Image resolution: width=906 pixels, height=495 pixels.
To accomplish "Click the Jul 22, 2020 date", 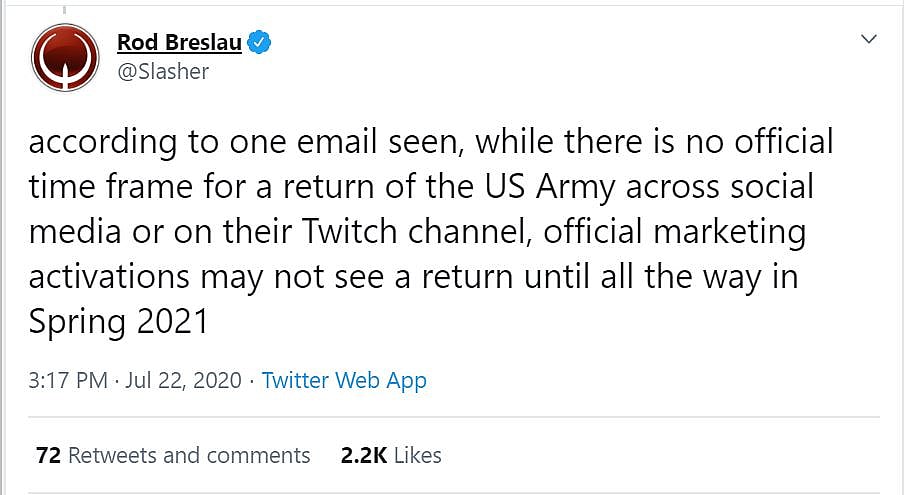I will [x=185, y=381].
